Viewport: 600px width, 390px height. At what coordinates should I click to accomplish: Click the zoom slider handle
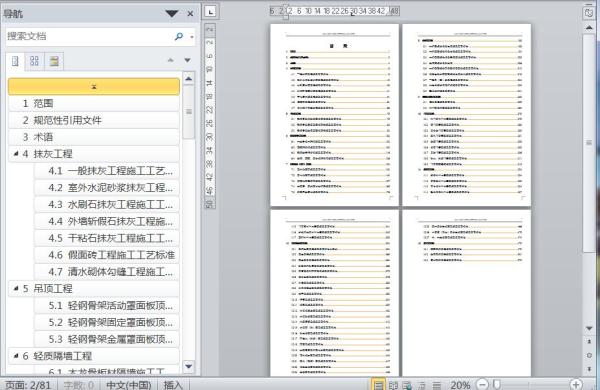pos(496,384)
